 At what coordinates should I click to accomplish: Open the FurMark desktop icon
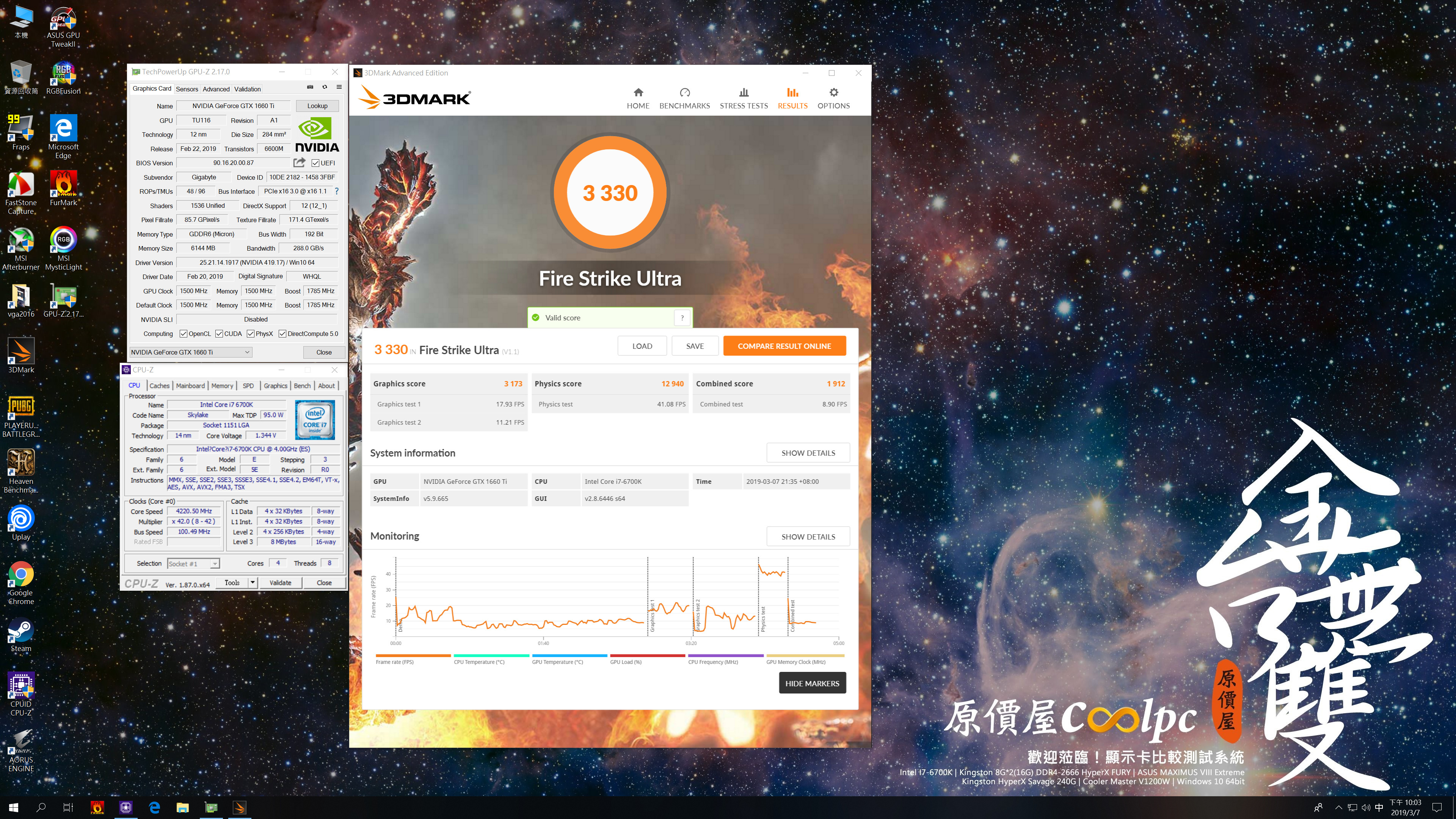pos(63,189)
